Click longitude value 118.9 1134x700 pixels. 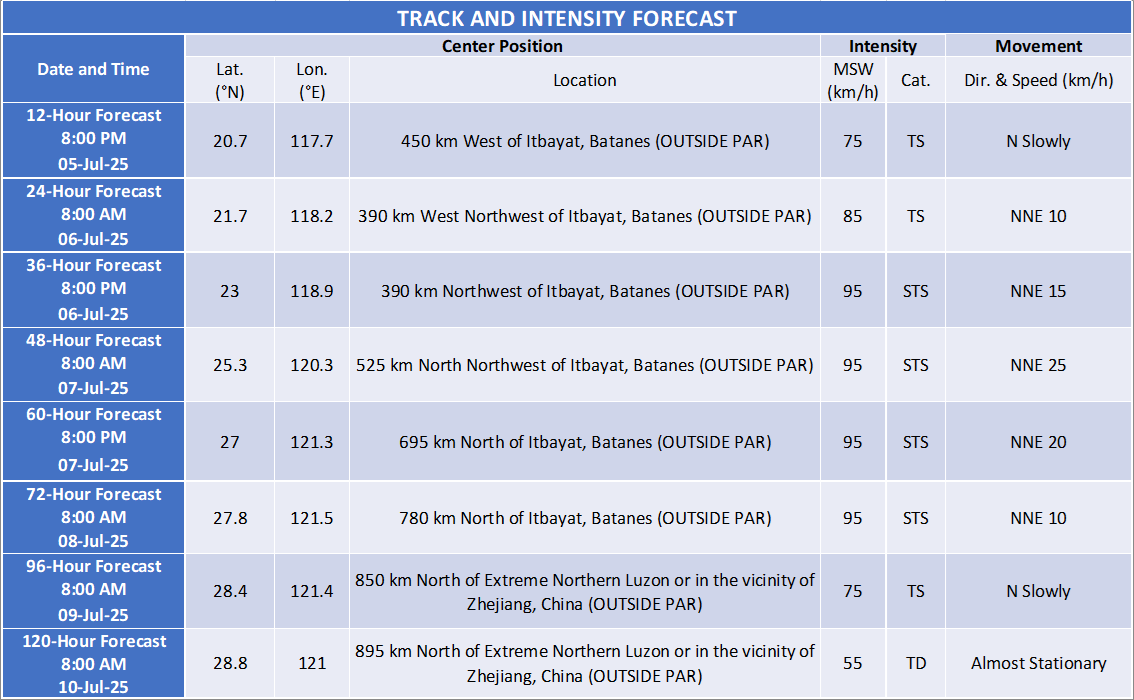coord(312,291)
